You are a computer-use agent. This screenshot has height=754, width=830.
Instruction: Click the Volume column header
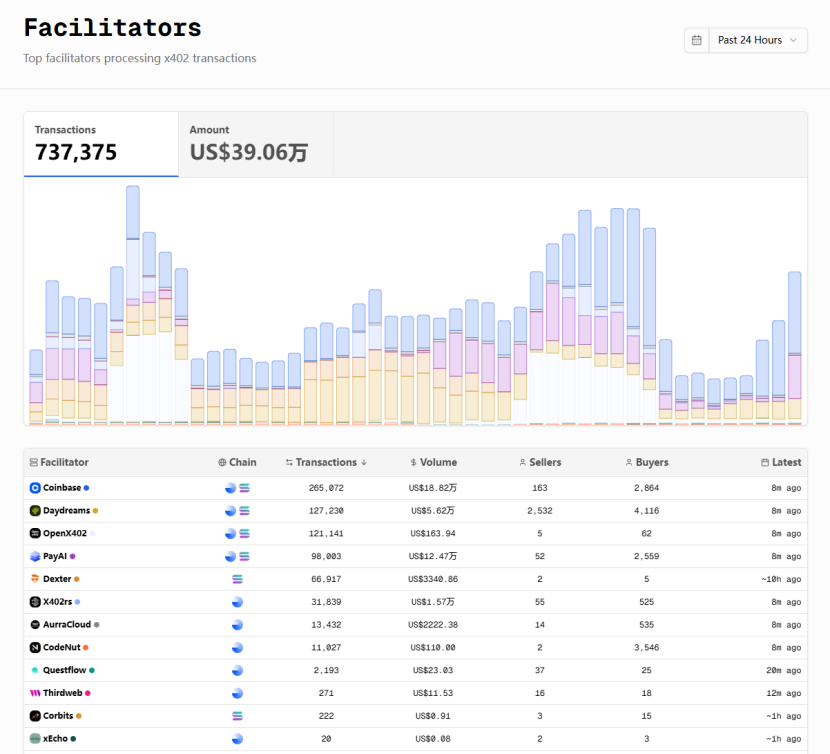tap(433, 462)
